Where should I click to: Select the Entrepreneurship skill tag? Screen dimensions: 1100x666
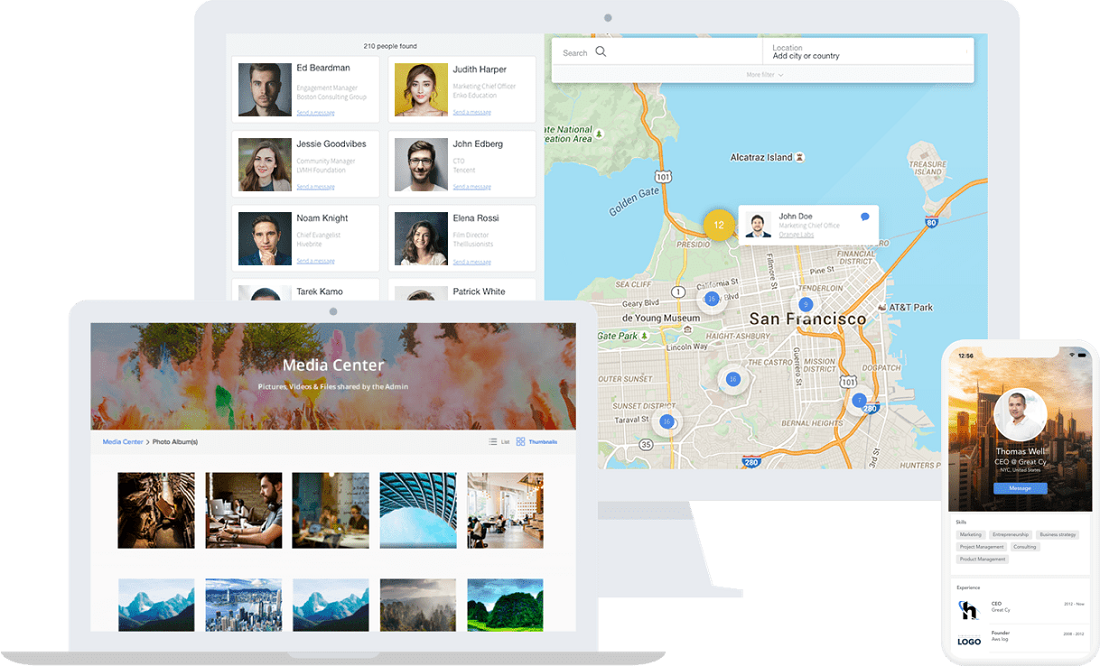click(1010, 535)
